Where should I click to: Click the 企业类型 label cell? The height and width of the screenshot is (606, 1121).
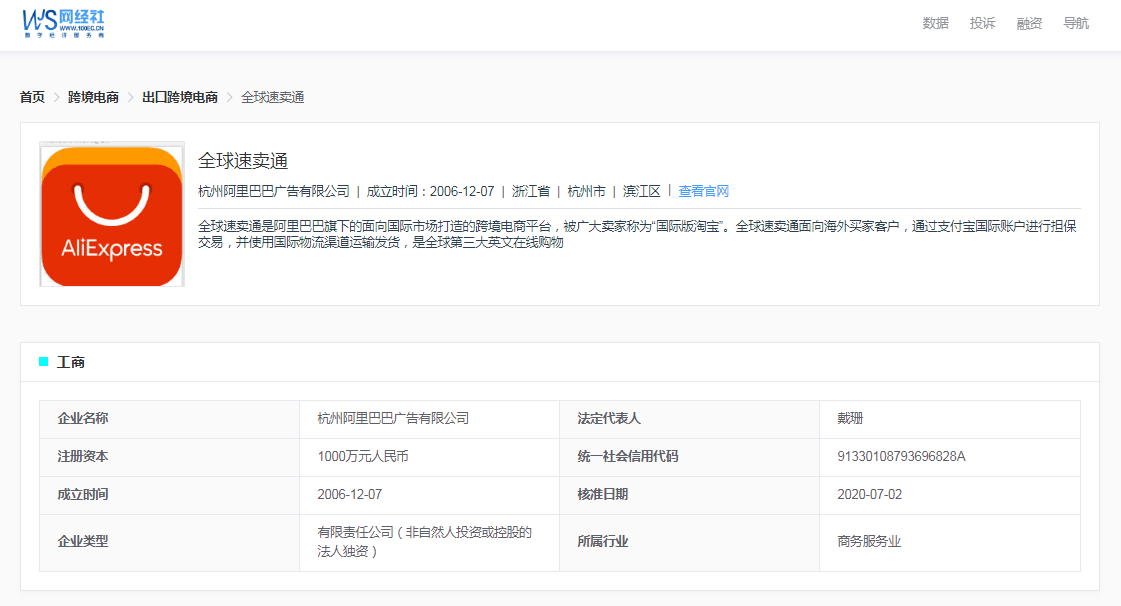[169, 542]
